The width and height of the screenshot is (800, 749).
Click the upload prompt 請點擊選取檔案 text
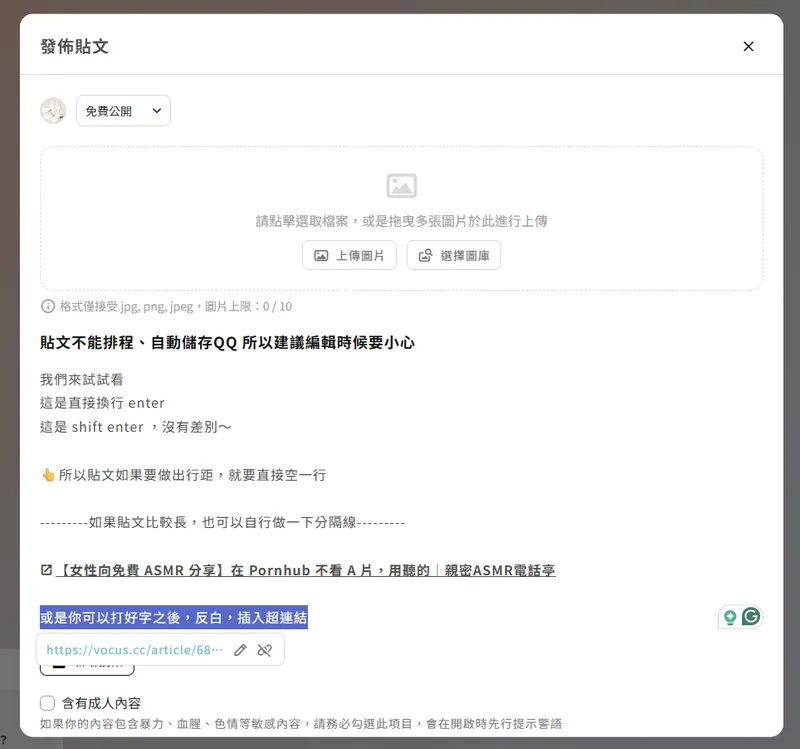coord(402,221)
